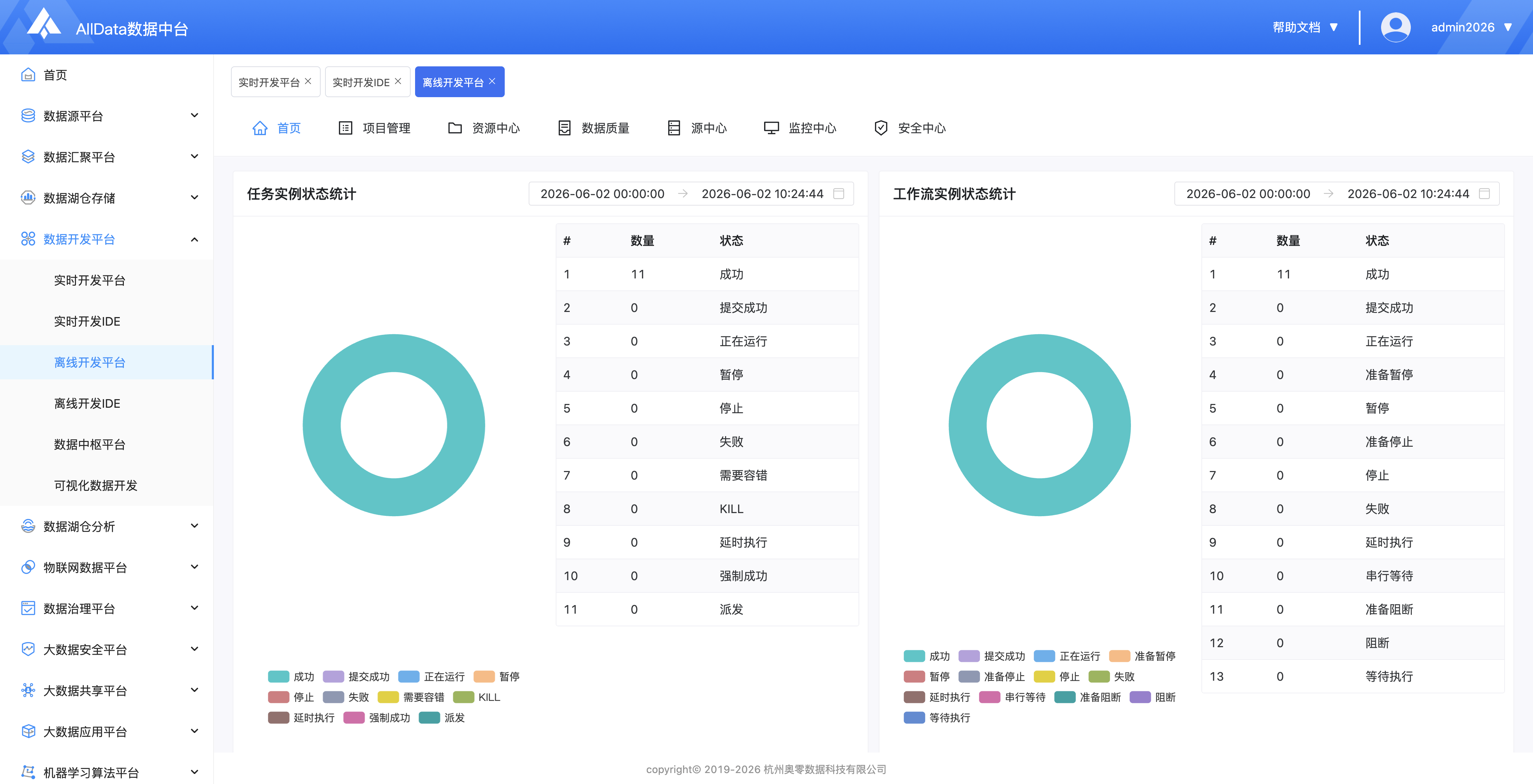Click the 源中心 server icon
Screen dimensions: 1533x784
coord(674,129)
